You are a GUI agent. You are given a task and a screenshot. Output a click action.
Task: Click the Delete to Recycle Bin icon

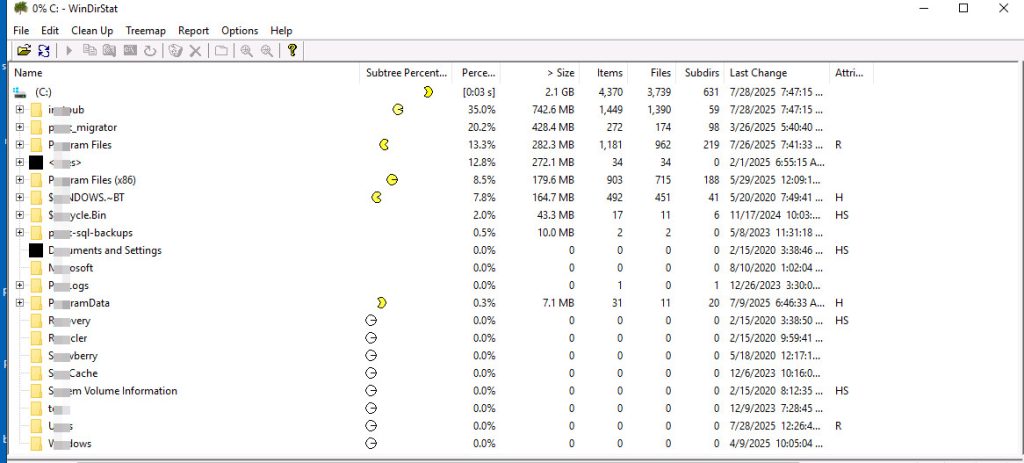click(175, 51)
